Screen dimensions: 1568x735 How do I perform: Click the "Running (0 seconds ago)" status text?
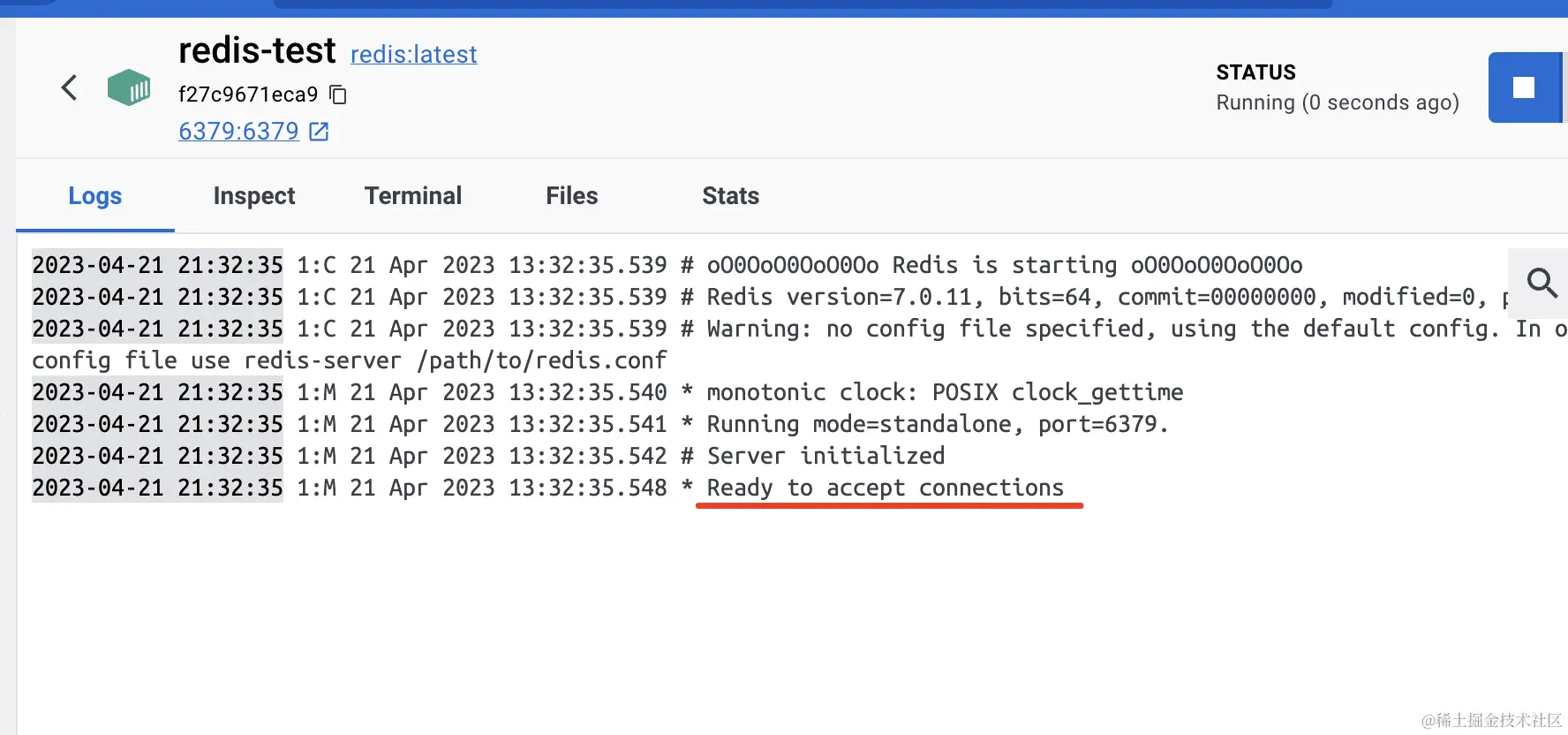(x=1338, y=102)
